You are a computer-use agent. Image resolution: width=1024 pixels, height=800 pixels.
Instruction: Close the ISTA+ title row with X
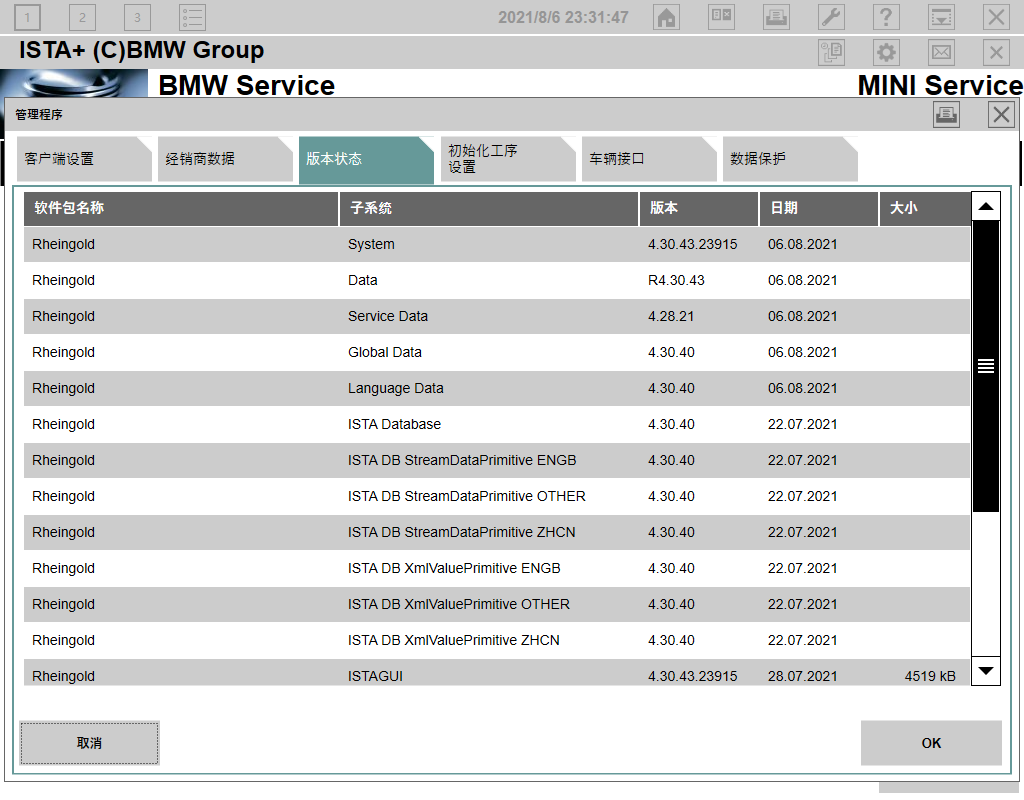(996, 52)
